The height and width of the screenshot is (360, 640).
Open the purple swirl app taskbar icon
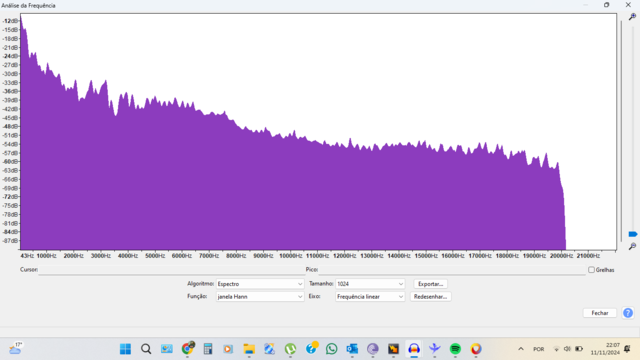click(x=373, y=349)
